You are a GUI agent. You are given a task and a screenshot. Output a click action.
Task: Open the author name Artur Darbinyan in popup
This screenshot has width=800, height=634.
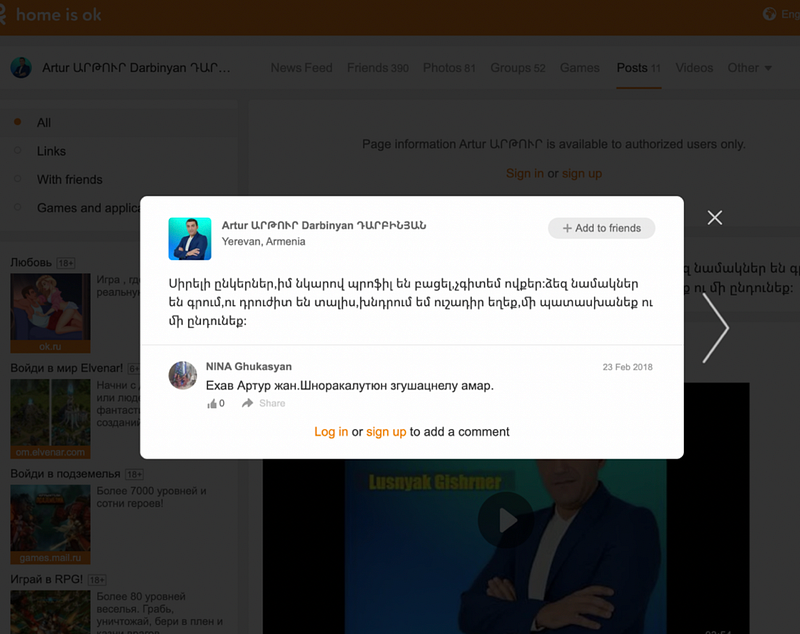[x=324, y=225]
